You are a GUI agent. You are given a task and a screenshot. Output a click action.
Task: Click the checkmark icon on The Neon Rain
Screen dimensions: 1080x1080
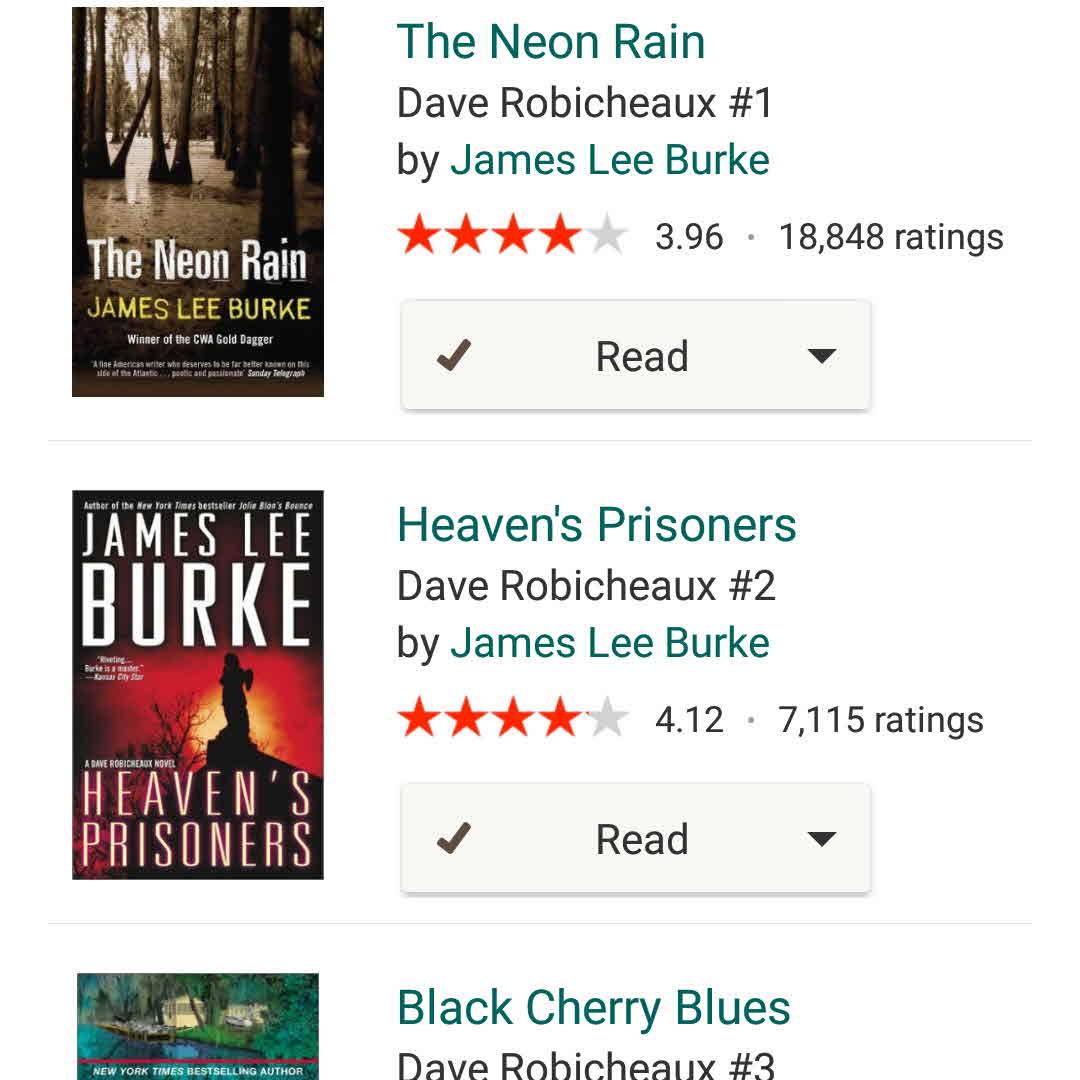454,356
